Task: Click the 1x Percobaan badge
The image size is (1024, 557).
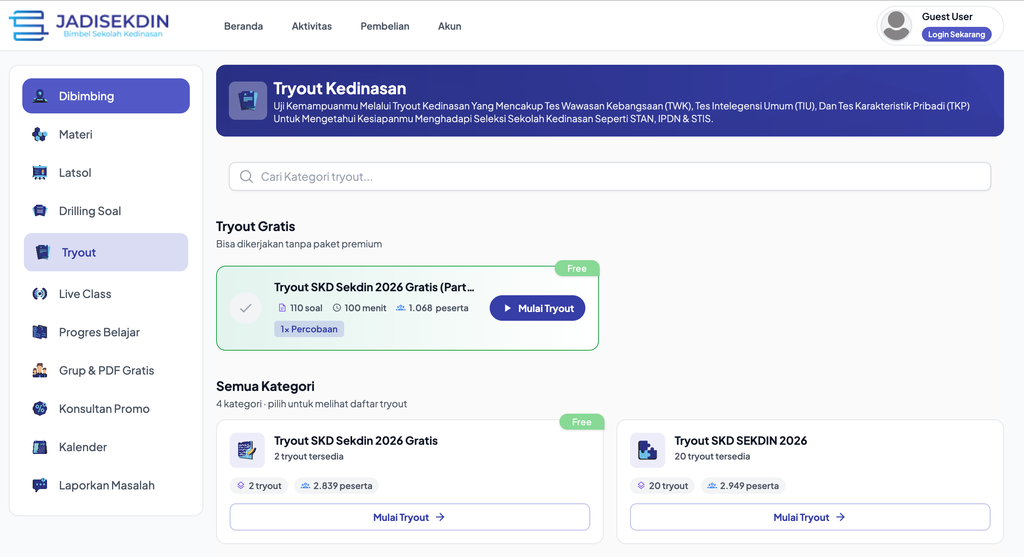Action: 309,329
